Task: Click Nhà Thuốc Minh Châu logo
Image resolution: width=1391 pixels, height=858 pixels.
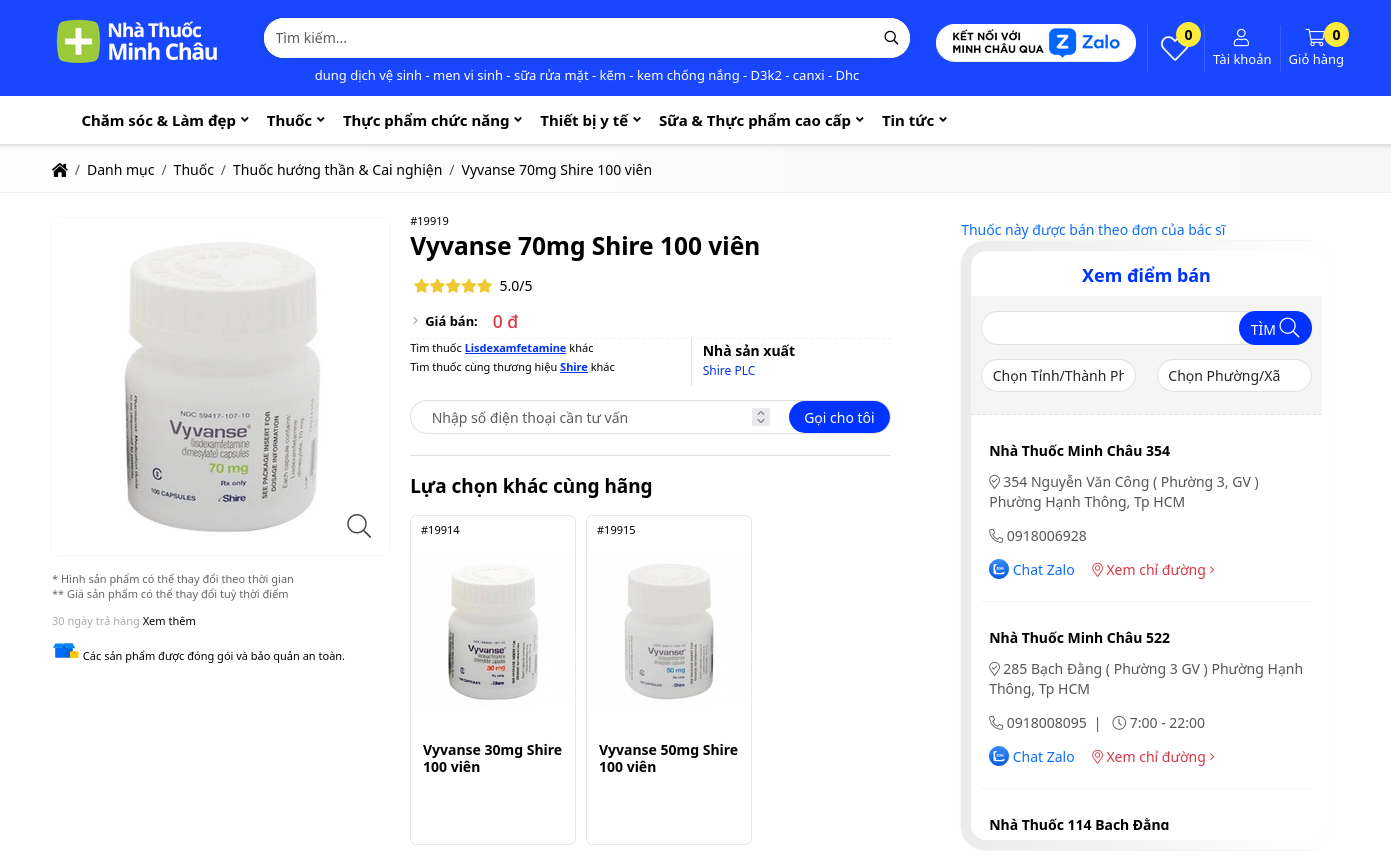Action: (x=137, y=42)
